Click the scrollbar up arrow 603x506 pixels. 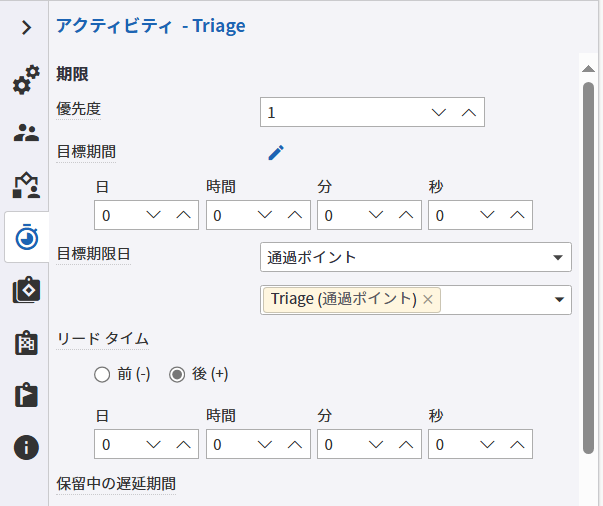pyautogui.click(x=588, y=69)
